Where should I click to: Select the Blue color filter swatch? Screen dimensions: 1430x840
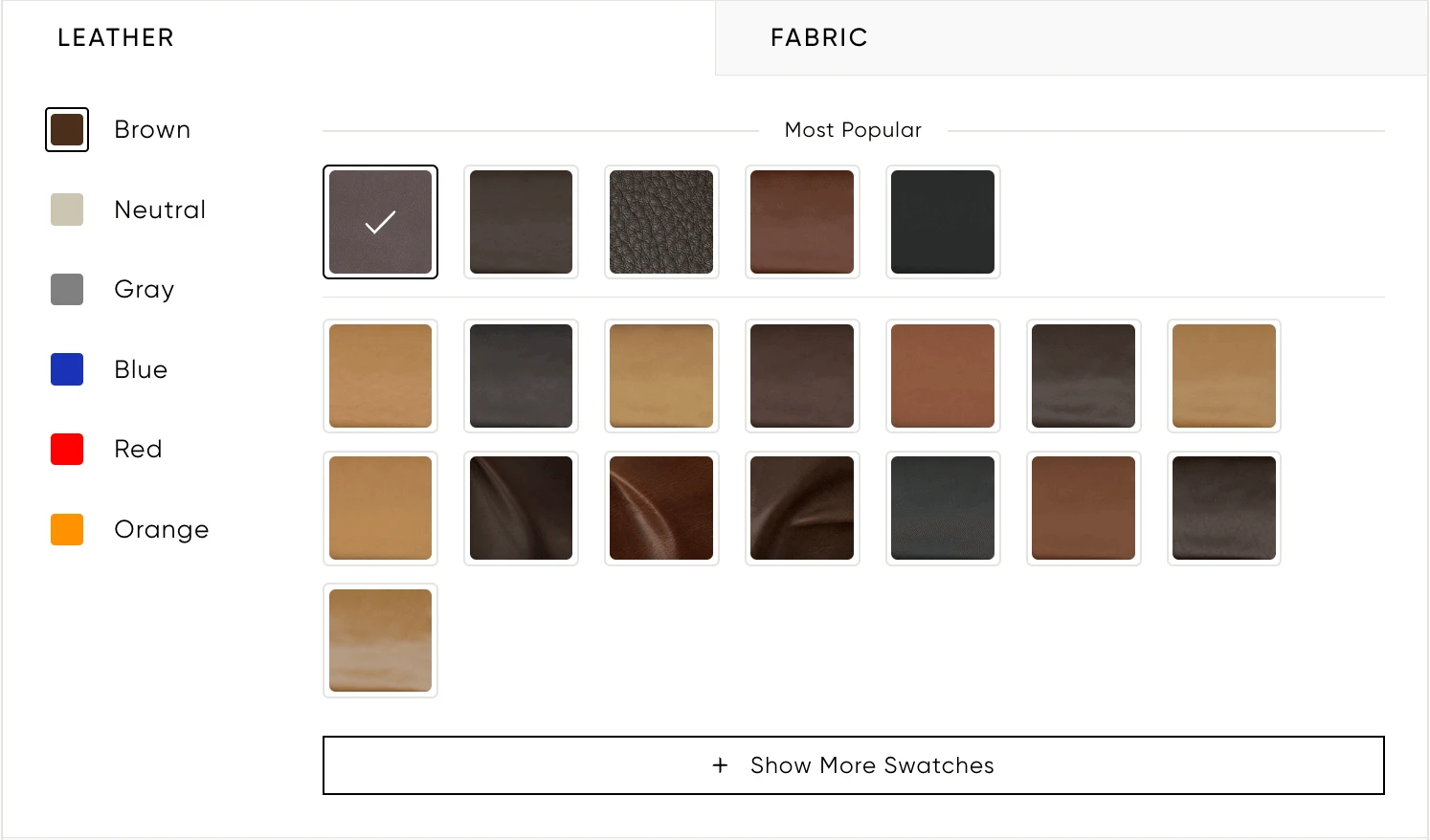pyautogui.click(x=66, y=368)
